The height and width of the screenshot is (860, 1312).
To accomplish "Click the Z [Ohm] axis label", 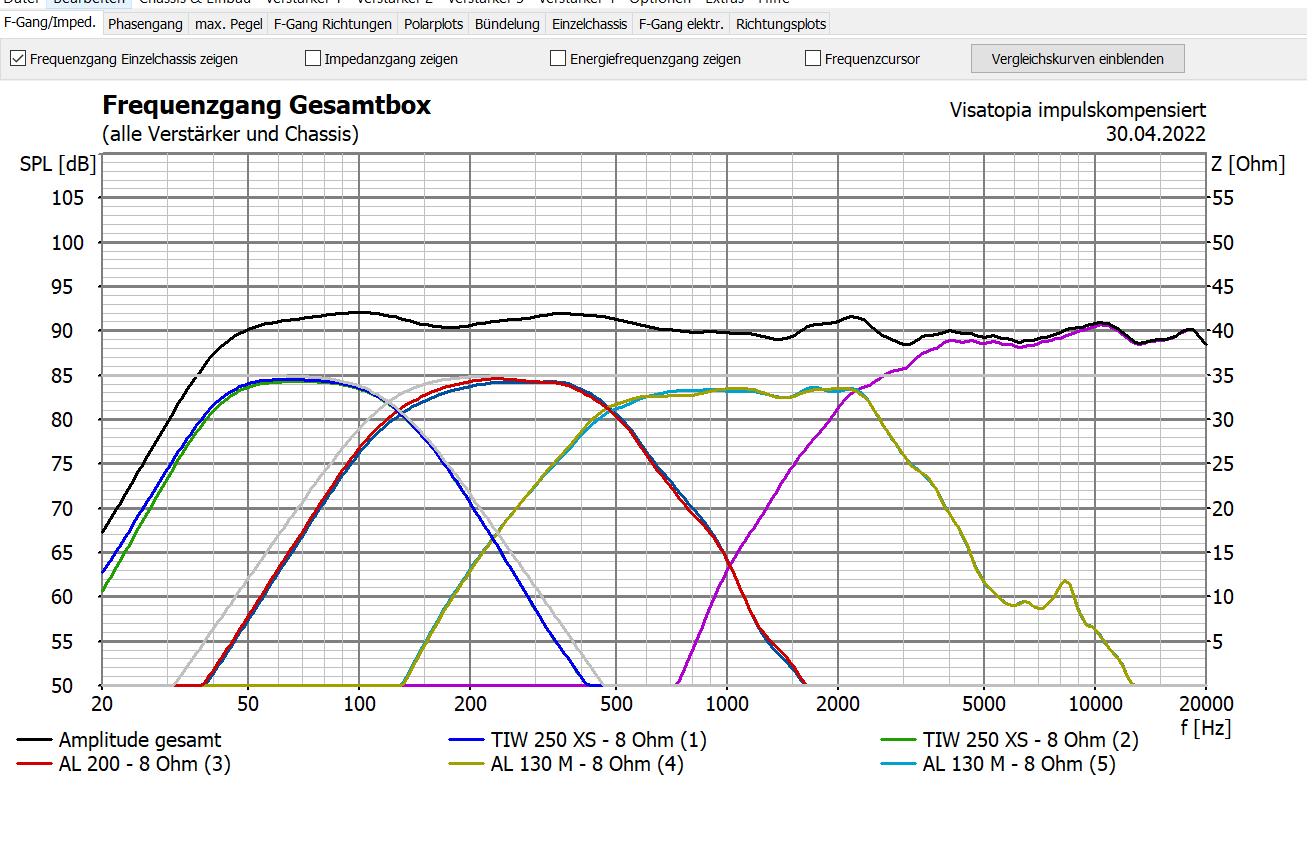I will click(1250, 165).
